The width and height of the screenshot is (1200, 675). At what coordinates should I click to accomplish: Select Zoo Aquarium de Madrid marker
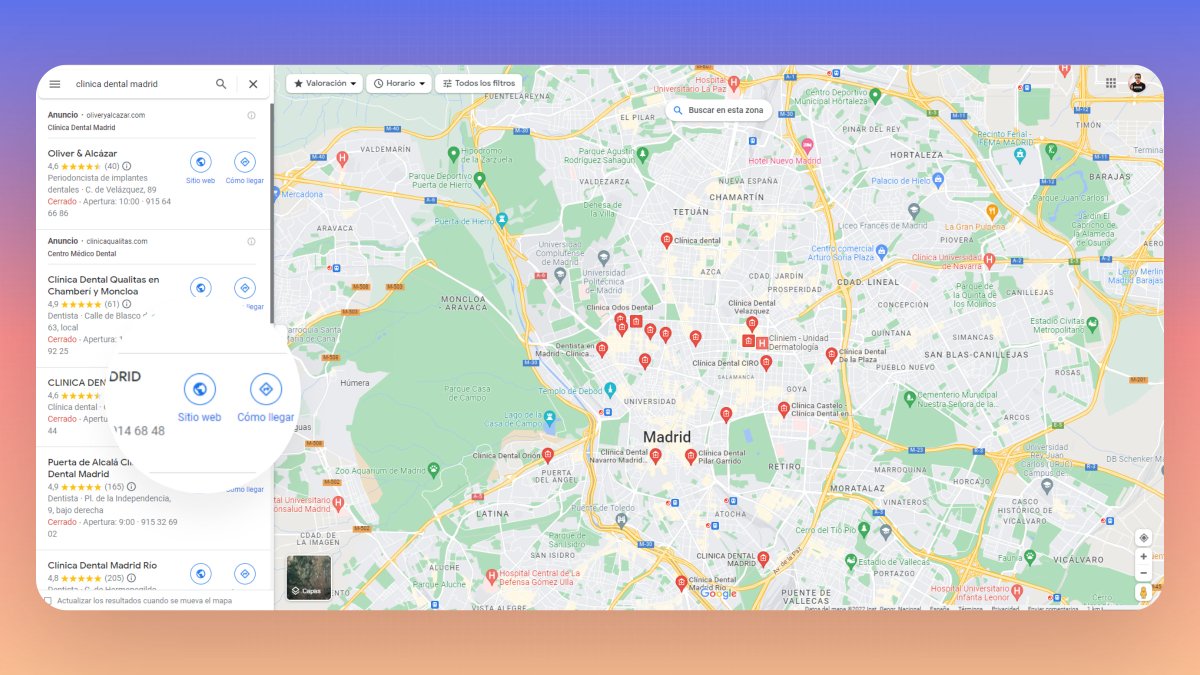point(434,469)
